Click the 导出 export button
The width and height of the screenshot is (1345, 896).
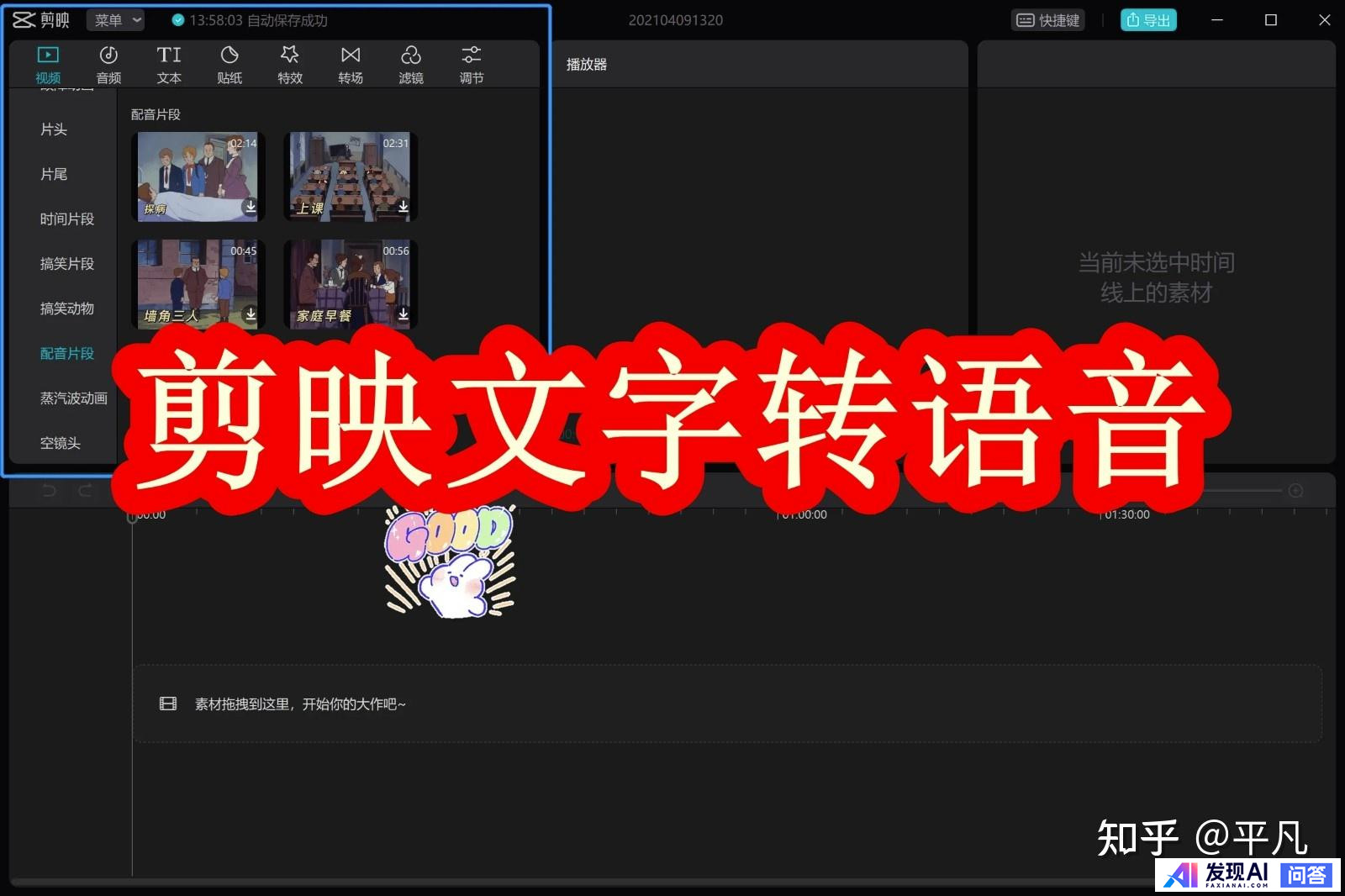tap(1148, 20)
